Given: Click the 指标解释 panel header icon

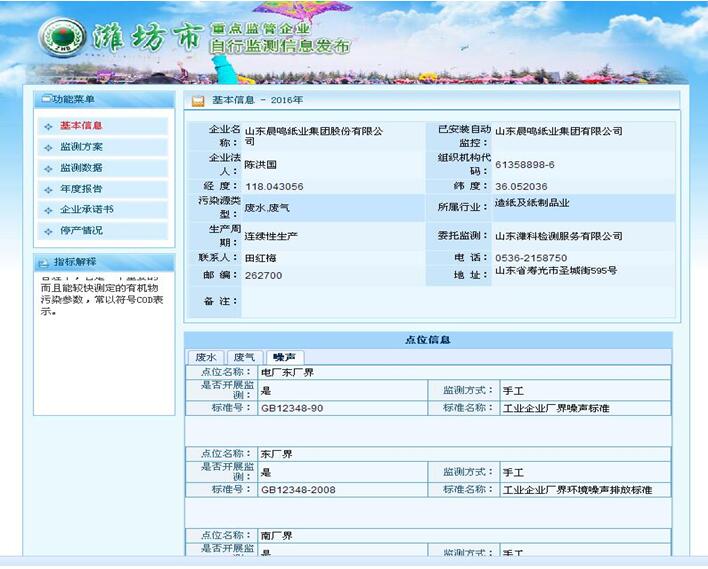Looking at the screenshot, I should [43, 262].
